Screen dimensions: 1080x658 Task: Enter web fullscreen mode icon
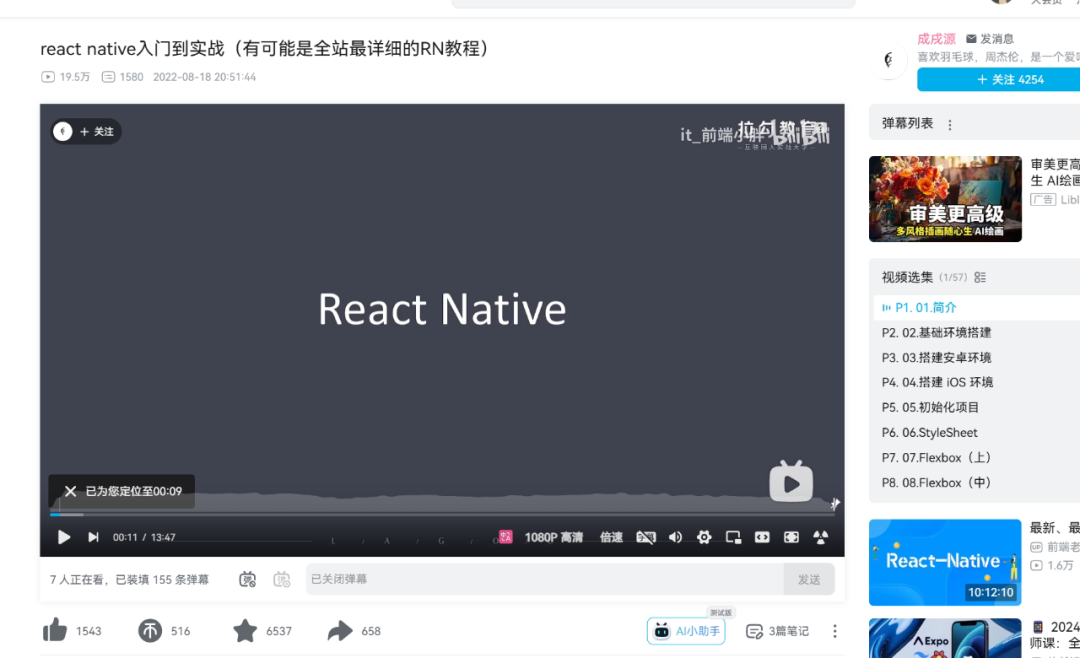[791, 537]
